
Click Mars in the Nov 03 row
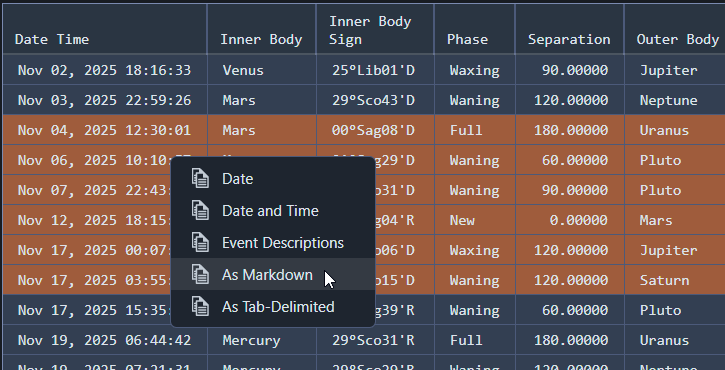262,100
